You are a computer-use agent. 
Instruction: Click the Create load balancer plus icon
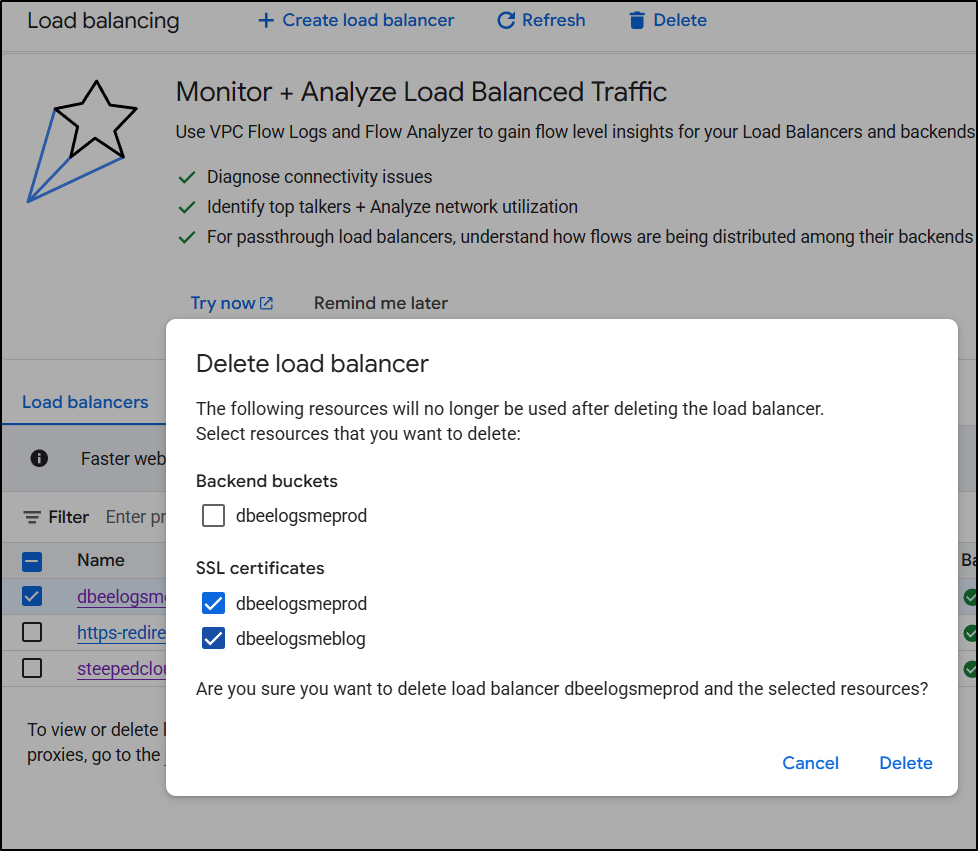click(265, 20)
